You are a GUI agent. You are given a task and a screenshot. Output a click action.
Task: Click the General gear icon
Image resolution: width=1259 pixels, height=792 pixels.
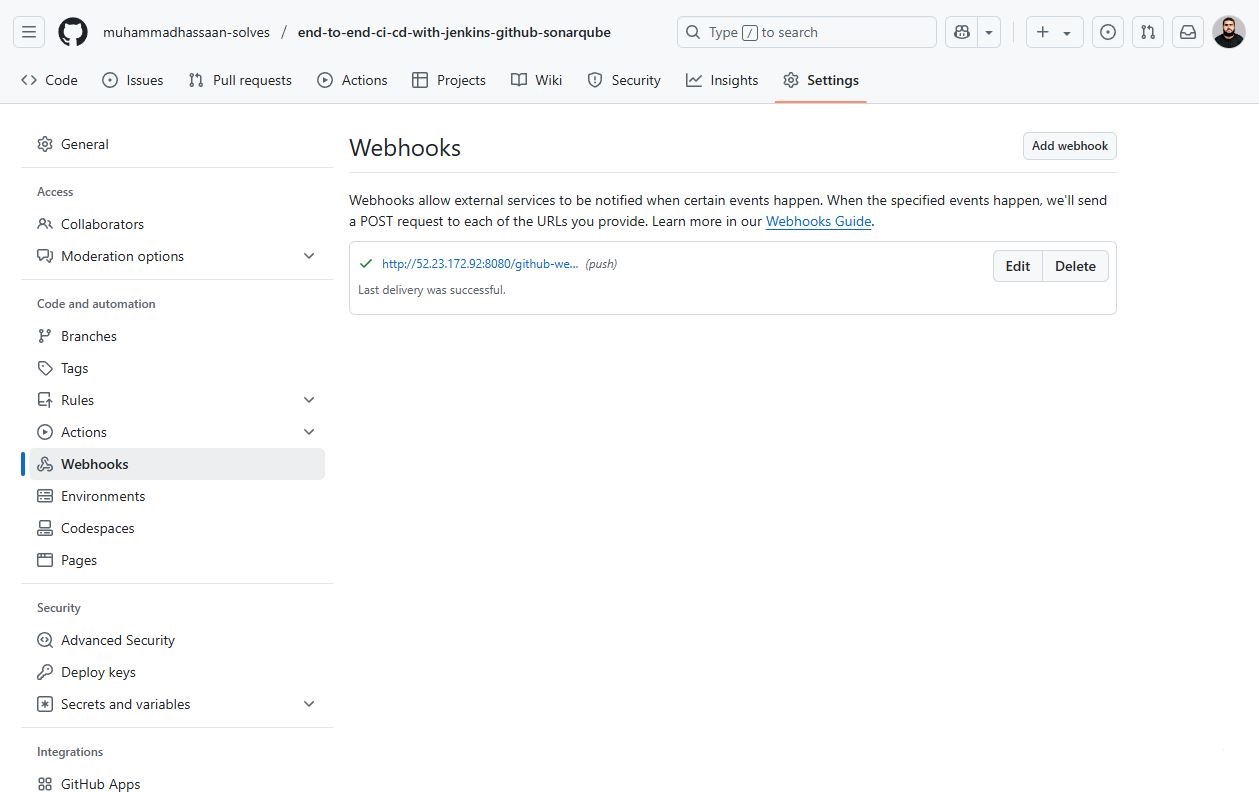pos(45,144)
